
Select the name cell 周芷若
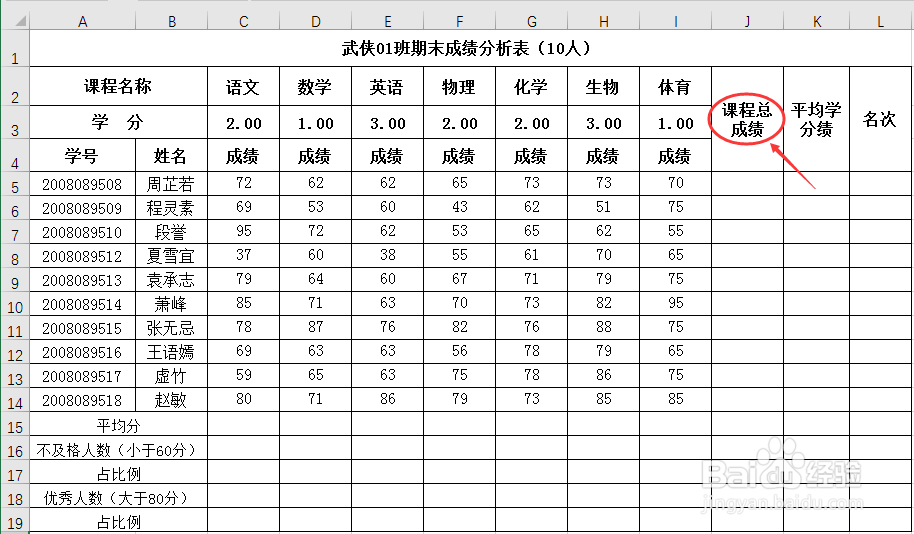pos(171,184)
